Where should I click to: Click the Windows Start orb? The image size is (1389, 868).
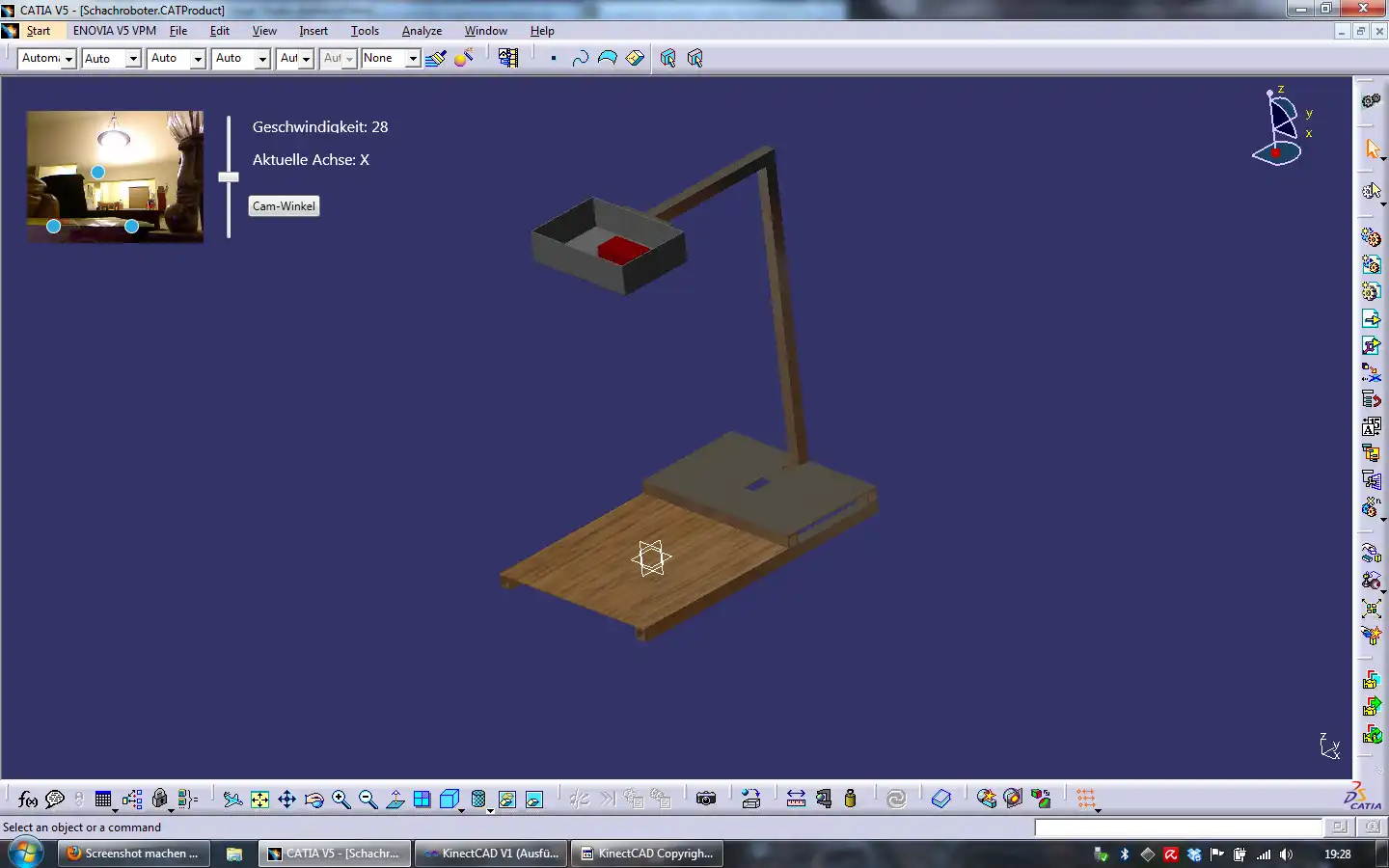tap(25, 854)
